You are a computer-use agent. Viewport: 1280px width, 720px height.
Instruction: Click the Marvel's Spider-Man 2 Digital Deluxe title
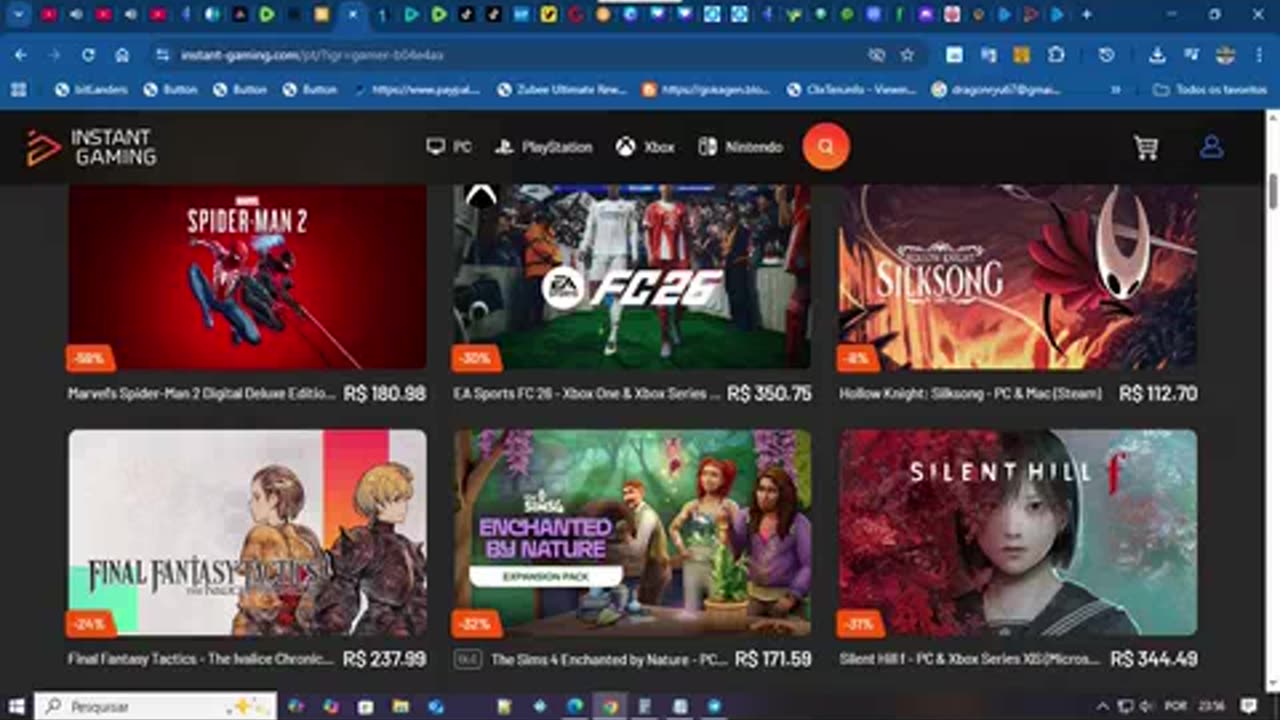click(x=201, y=394)
